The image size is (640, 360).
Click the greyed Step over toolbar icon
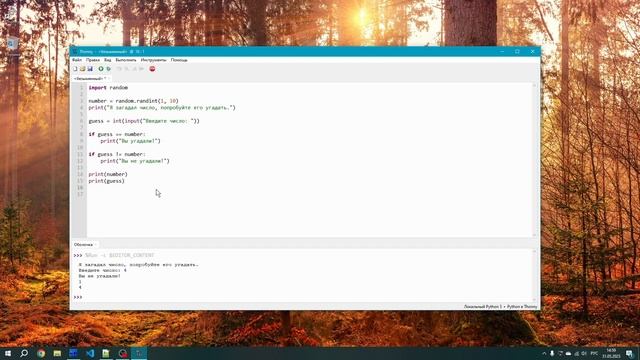[x=119, y=69]
